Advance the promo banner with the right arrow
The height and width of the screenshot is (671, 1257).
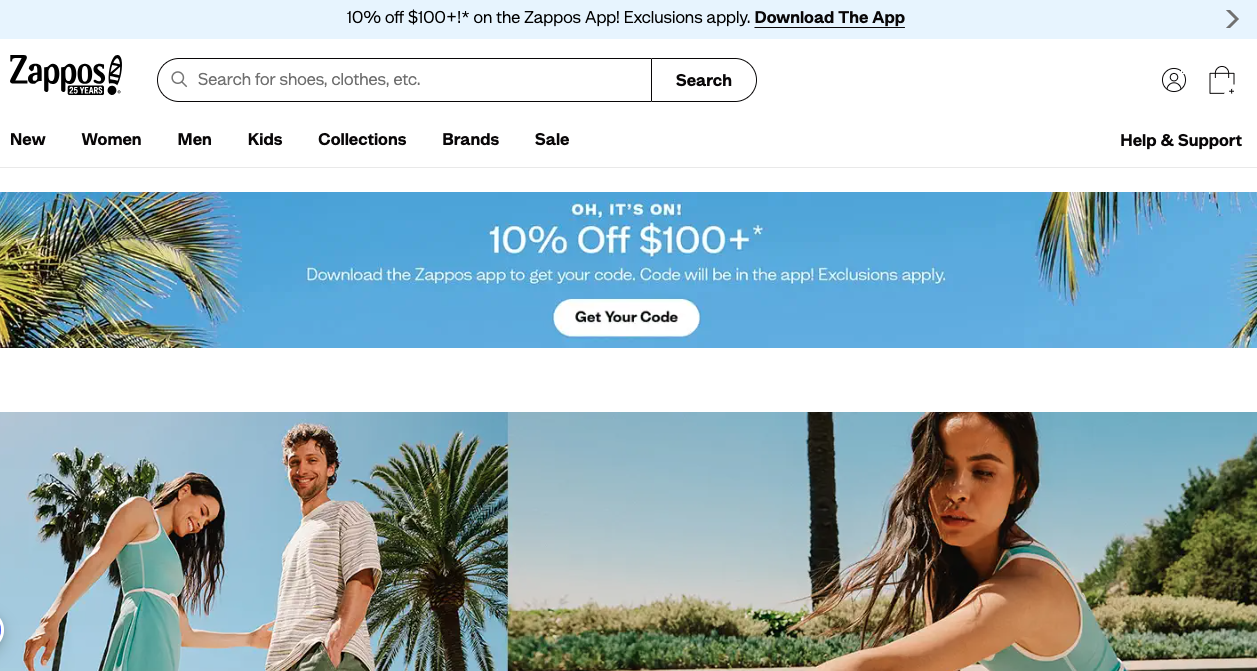tap(1232, 19)
